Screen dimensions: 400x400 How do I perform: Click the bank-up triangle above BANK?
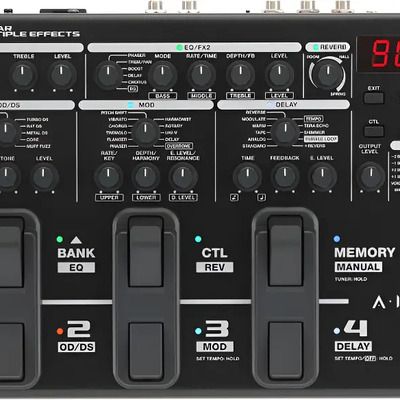76,240
